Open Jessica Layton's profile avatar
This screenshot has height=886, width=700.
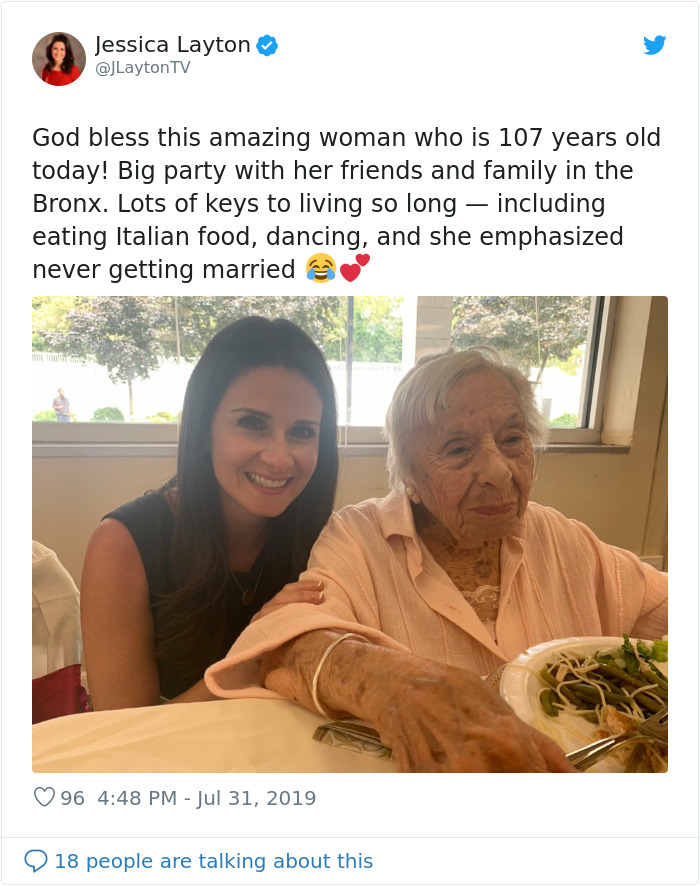click(x=59, y=57)
